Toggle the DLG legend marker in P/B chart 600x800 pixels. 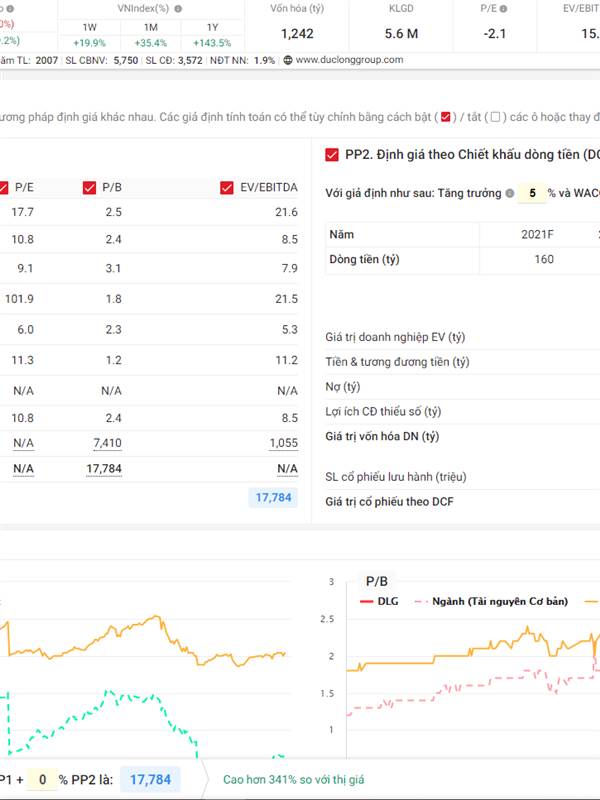pos(366,601)
